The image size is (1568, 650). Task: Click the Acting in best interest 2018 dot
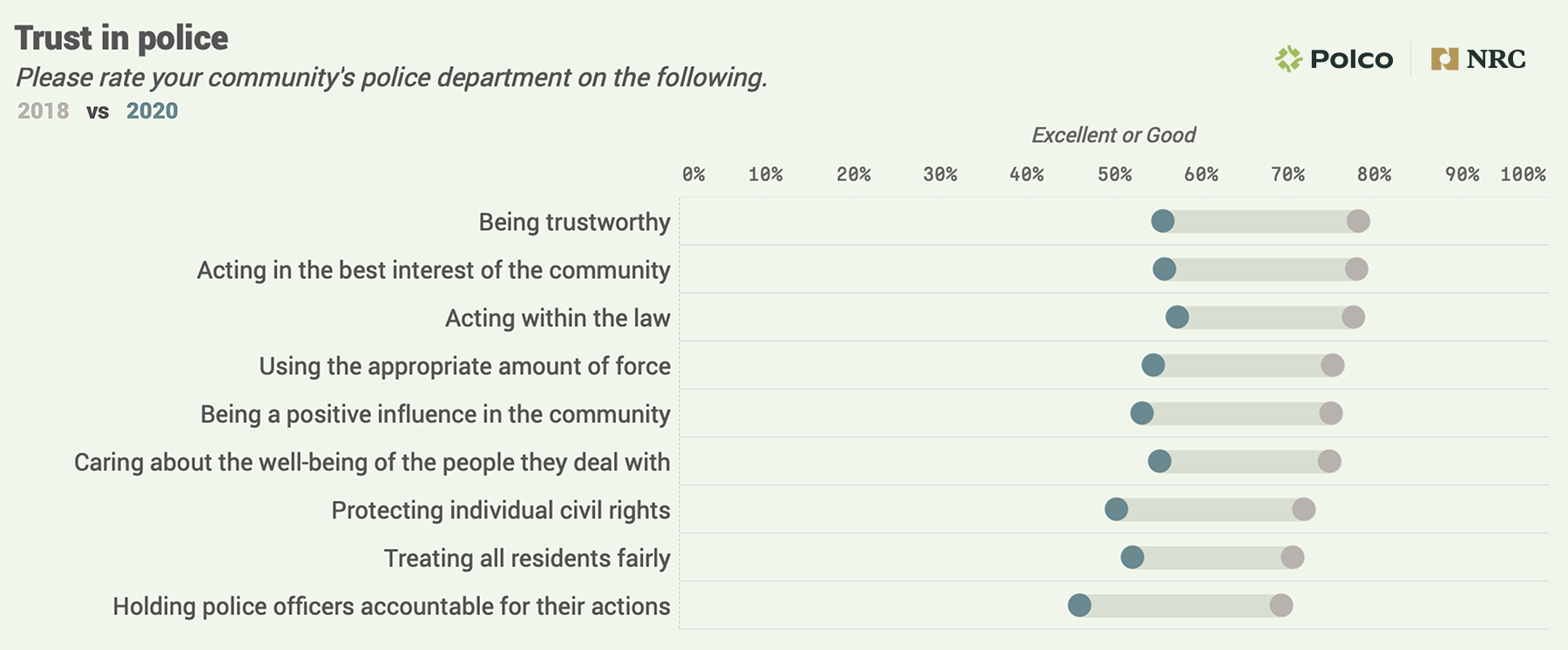coord(1356,269)
